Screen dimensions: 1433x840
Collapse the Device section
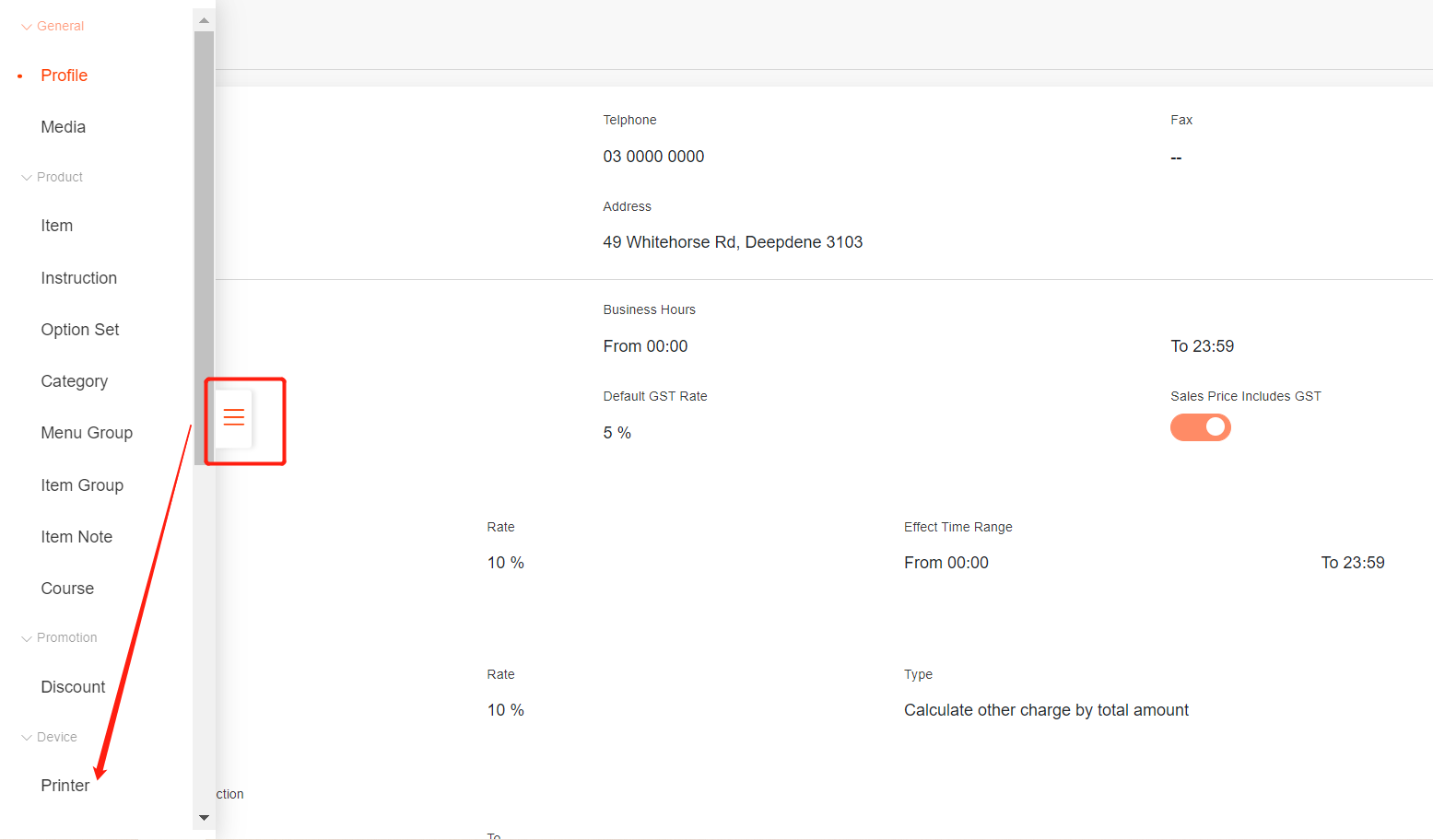50,737
